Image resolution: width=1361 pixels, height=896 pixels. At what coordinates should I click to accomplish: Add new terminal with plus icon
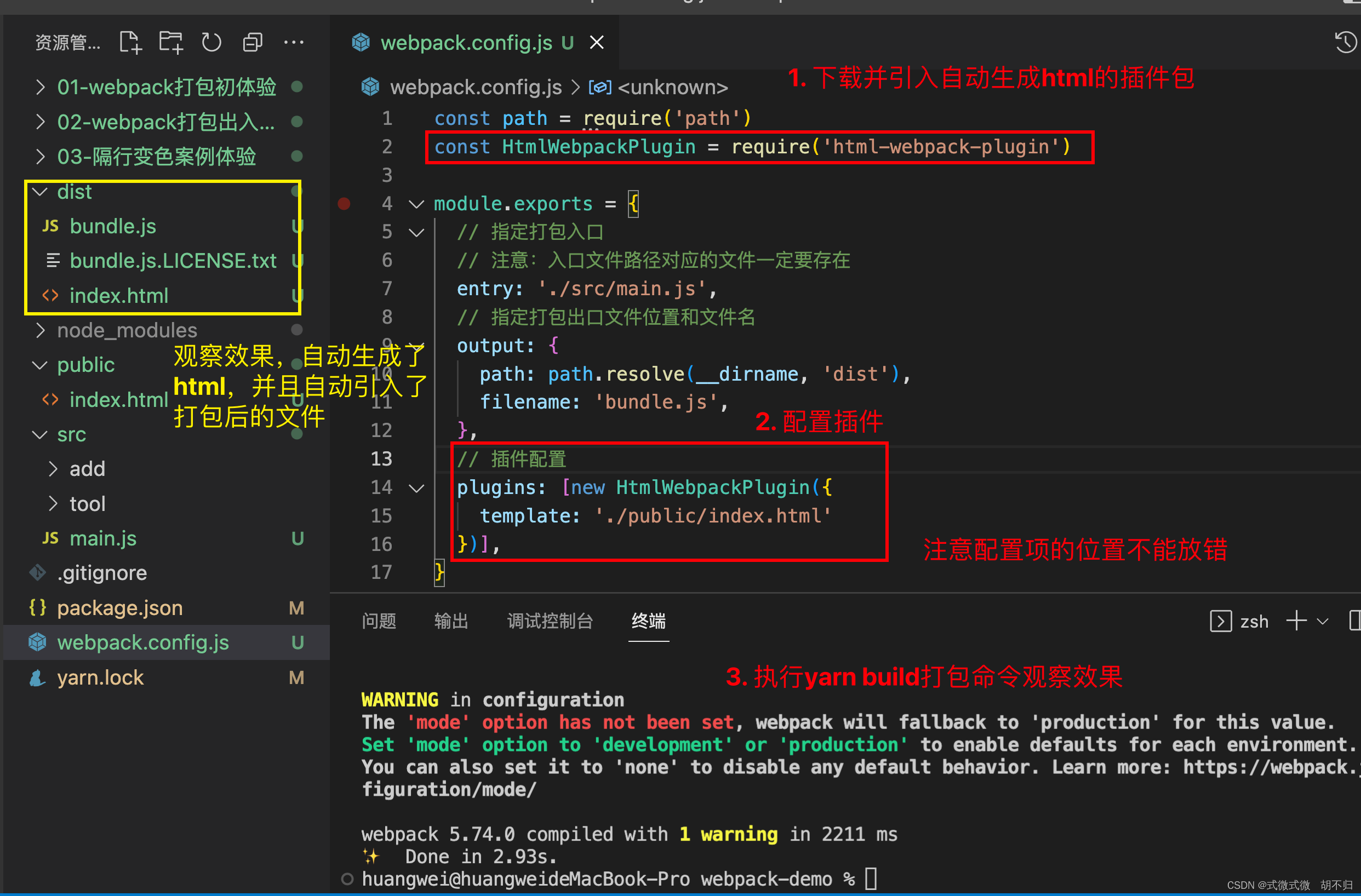coord(1296,621)
